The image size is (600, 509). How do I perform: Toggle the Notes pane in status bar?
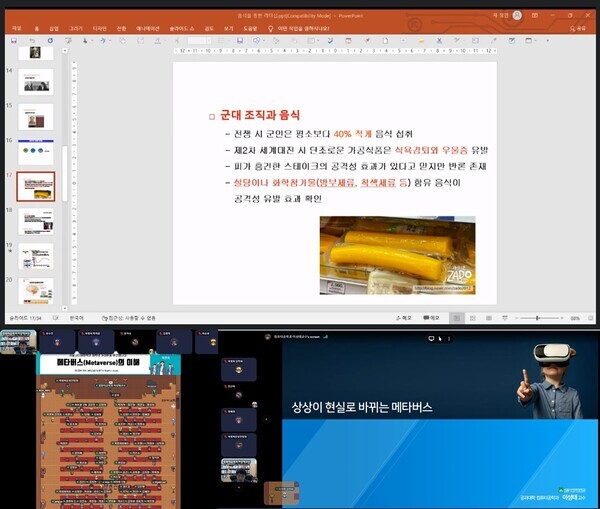tap(405, 318)
